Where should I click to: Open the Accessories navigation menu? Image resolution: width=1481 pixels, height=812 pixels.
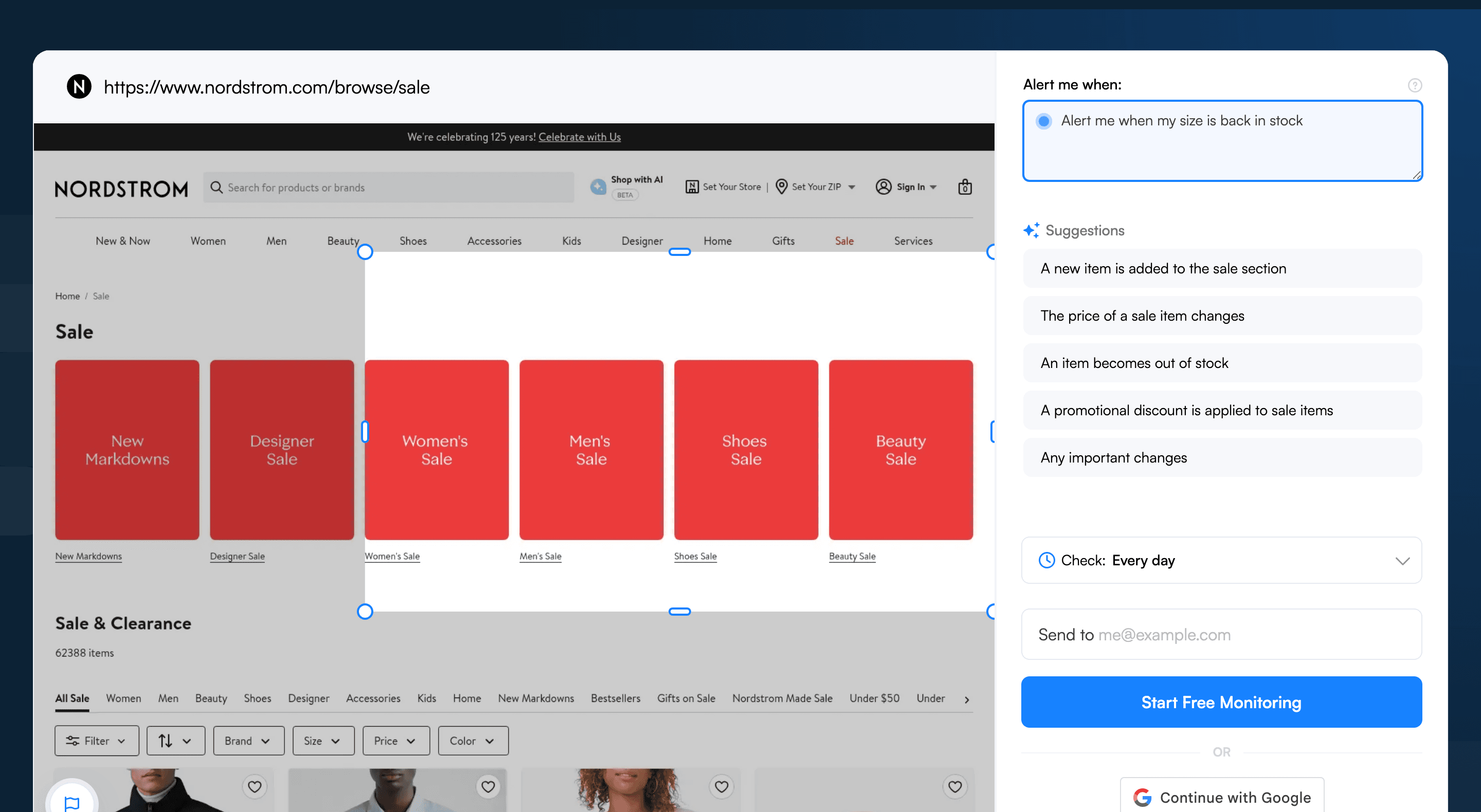click(494, 241)
